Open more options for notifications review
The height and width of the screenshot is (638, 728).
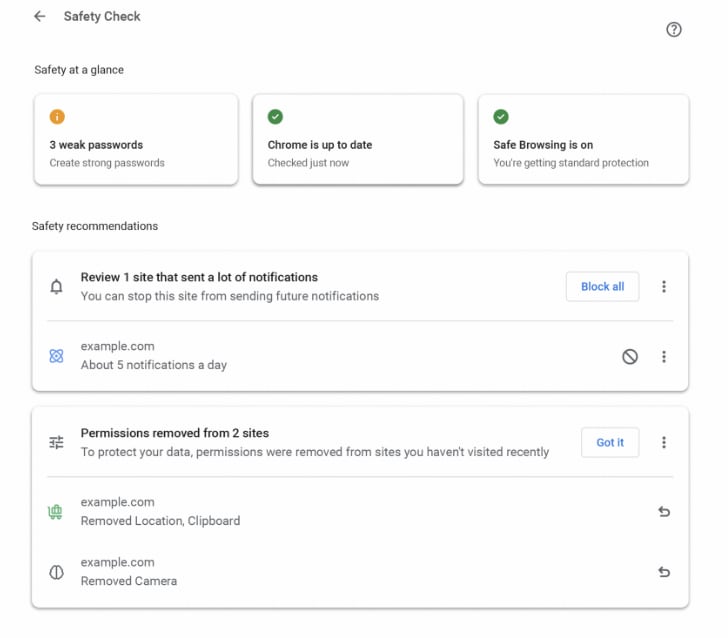tap(664, 287)
